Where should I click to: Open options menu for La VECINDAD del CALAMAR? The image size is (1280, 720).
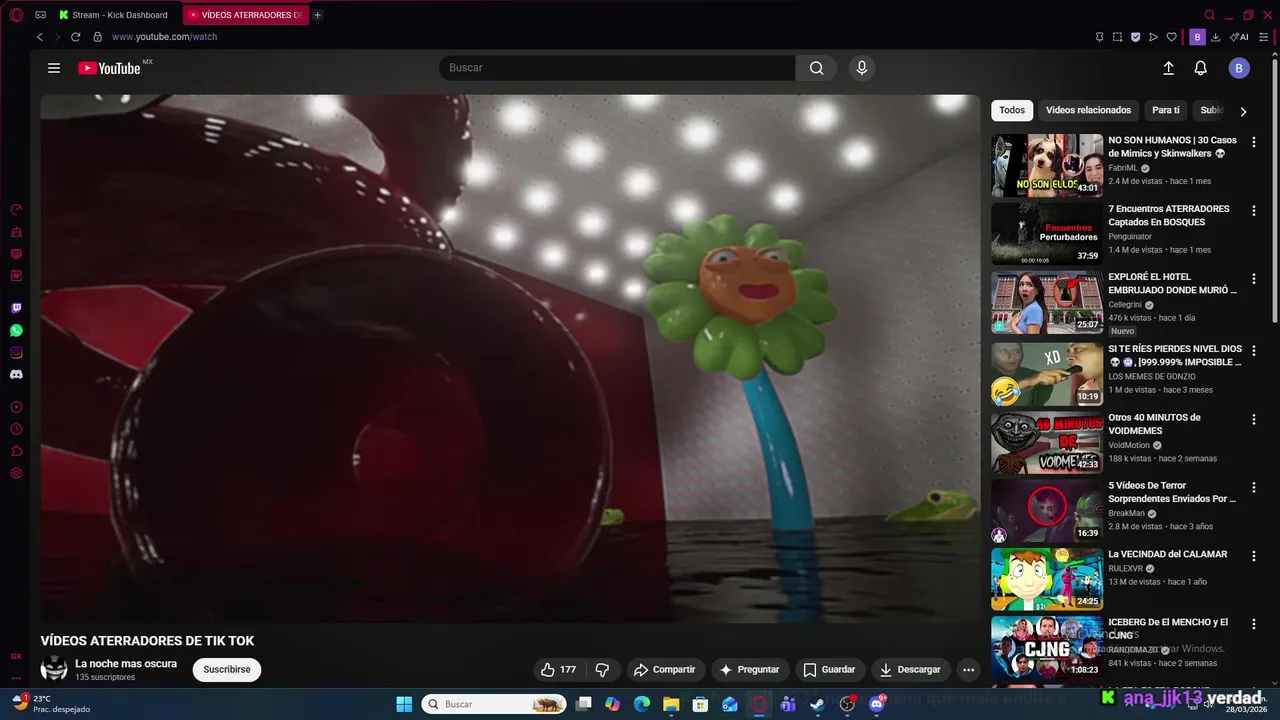pos(1254,556)
